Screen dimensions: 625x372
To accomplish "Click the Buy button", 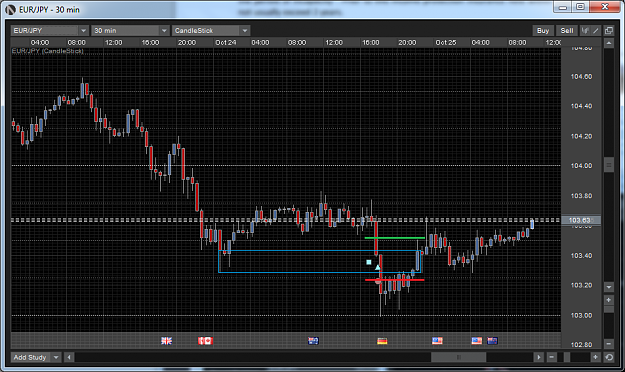I will click(x=543, y=31).
